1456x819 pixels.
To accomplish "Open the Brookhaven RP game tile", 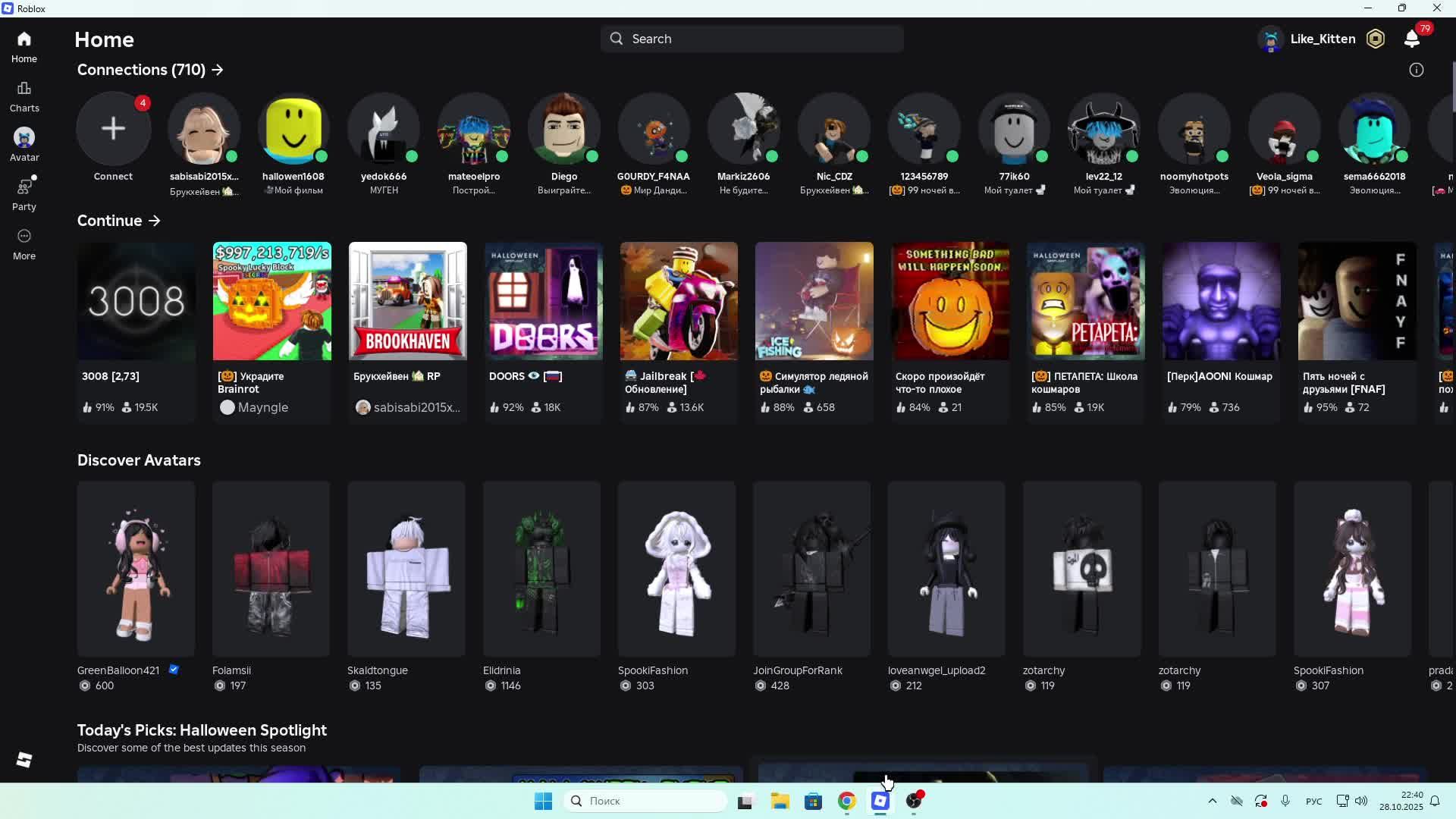I will coord(408,301).
